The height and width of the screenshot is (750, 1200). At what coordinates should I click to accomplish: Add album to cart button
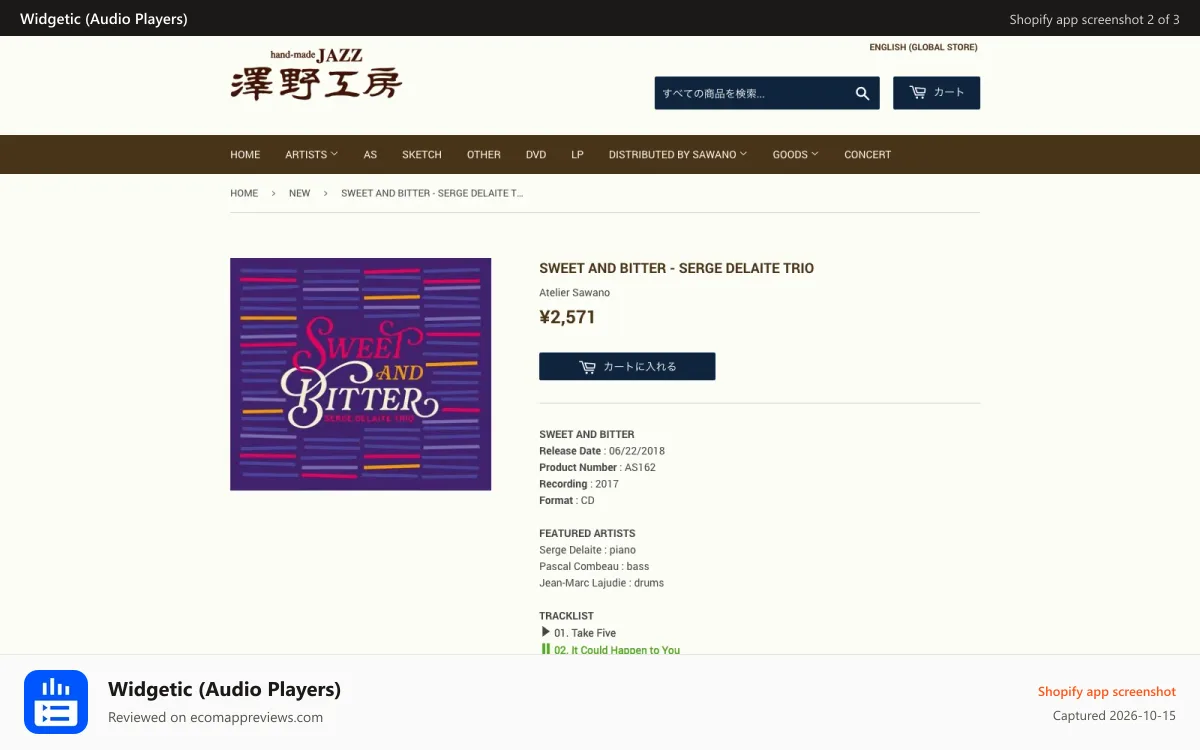pyautogui.click(x=627, y=366)
